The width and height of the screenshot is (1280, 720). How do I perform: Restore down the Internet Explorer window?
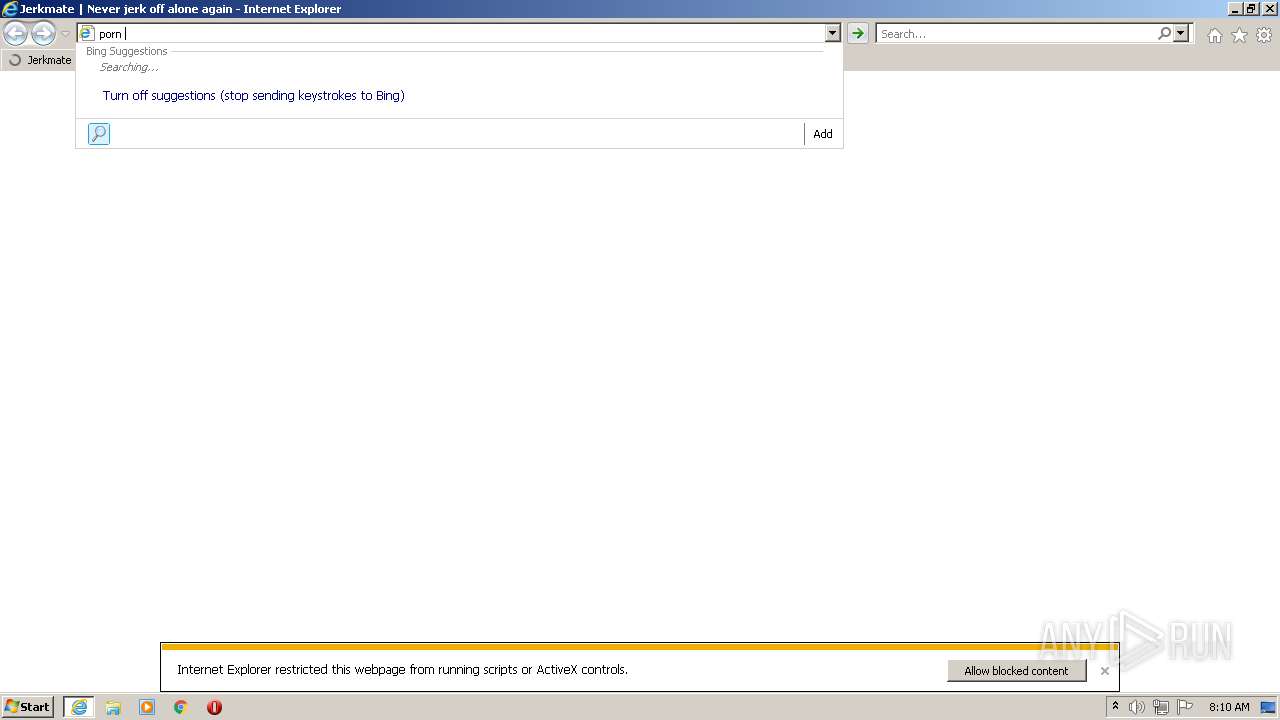(1251, 9)
